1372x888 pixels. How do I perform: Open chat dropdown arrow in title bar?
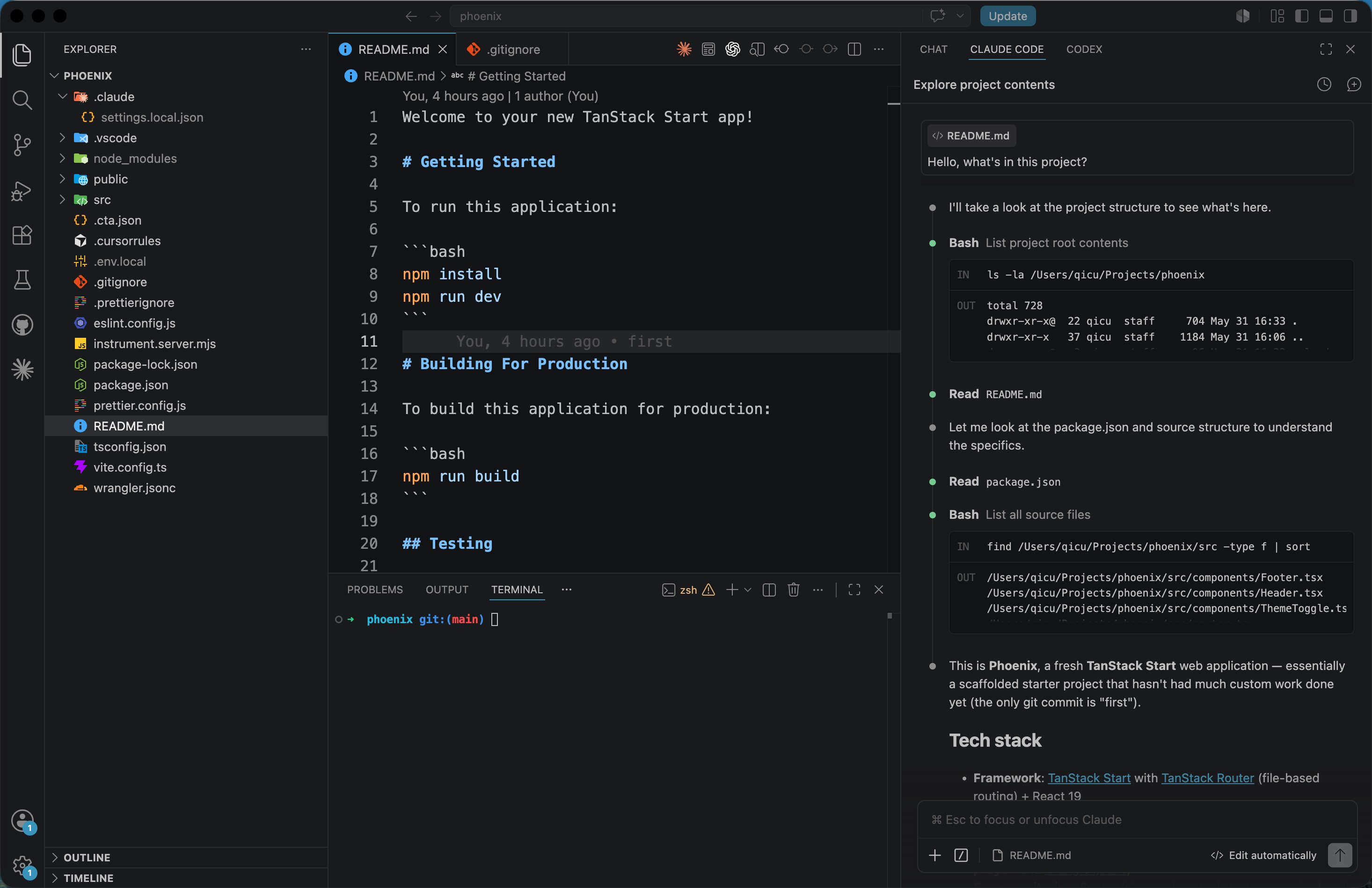tap(960, 16)
